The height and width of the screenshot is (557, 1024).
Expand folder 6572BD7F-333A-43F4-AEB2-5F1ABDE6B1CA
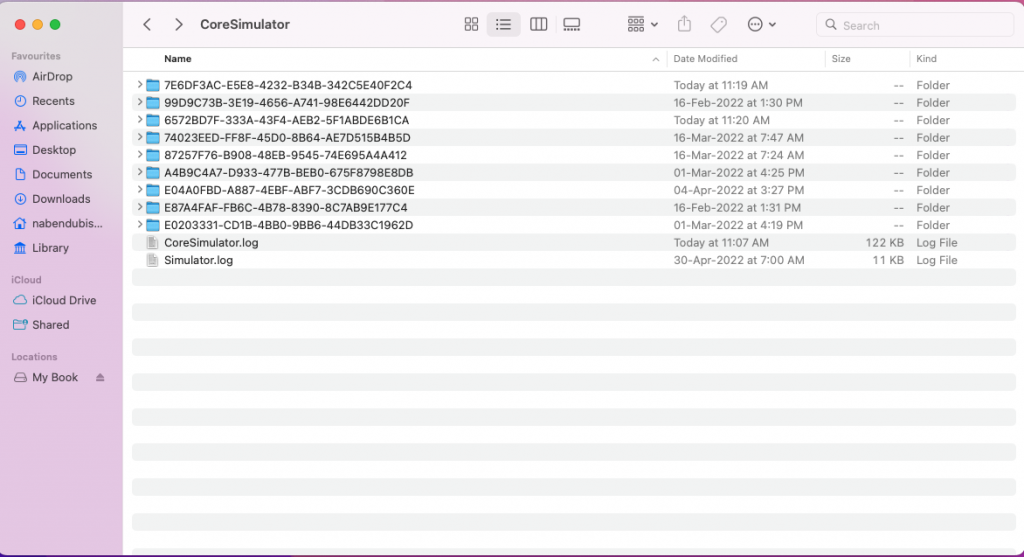tap(139, 120)
